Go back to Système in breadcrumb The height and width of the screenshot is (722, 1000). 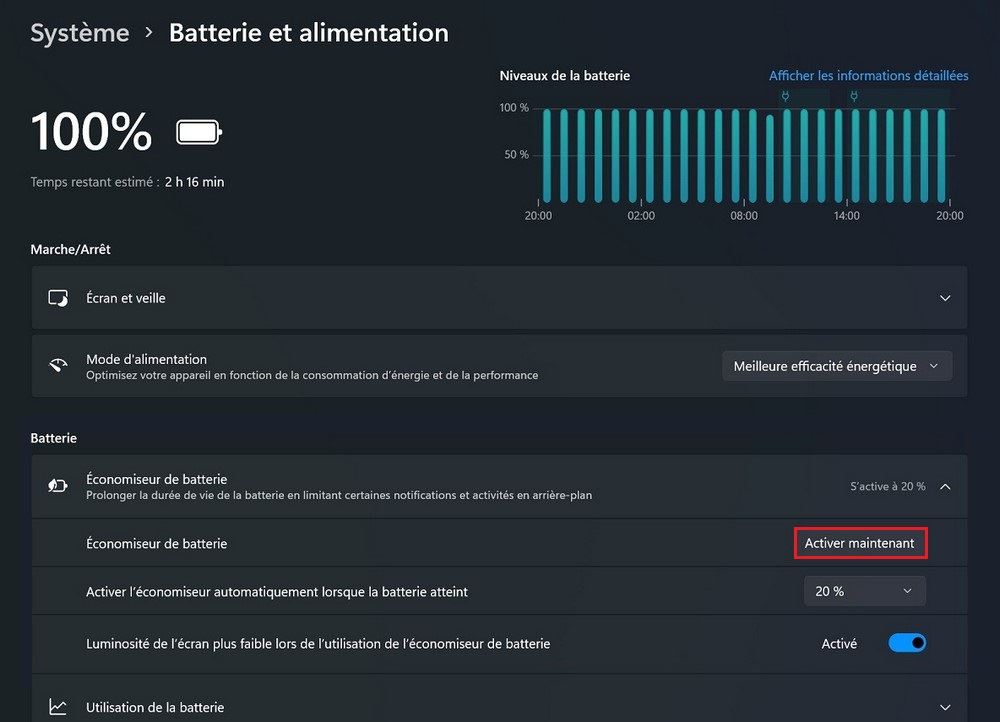coord(80,32)
